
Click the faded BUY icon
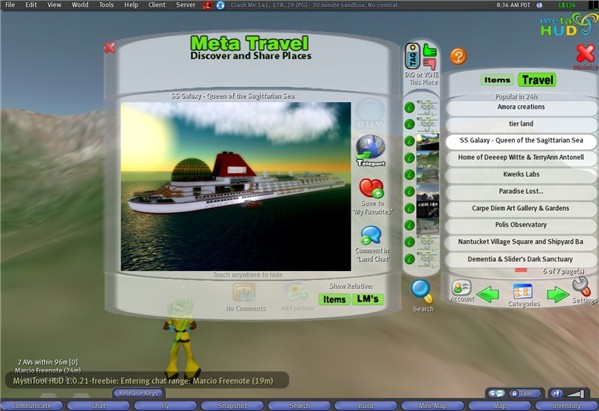[370, 114]
